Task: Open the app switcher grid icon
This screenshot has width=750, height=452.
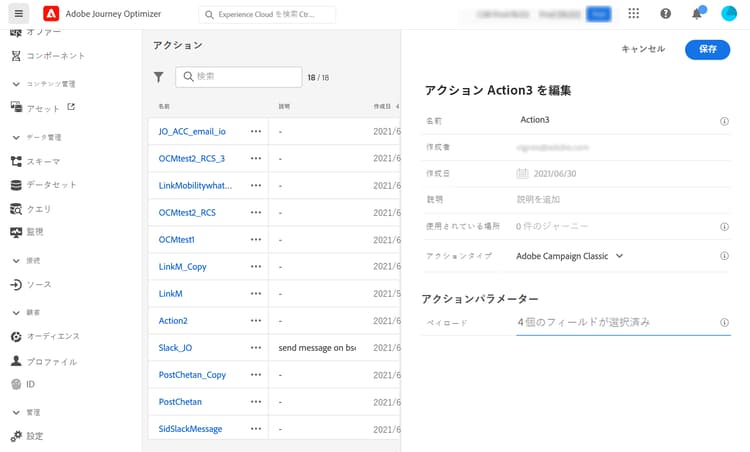Action: tap(633, 13)
